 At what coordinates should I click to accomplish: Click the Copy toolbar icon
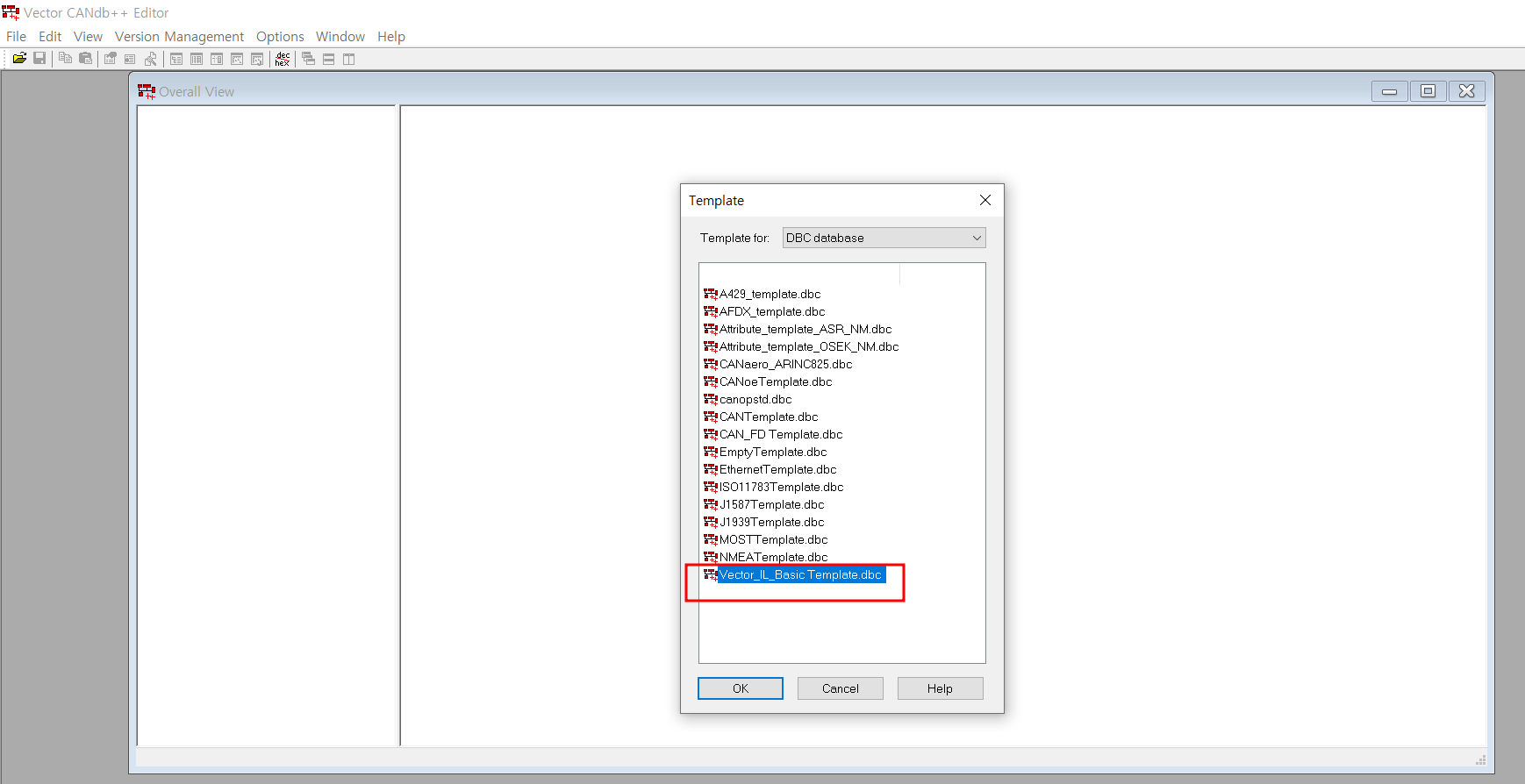coord(65,59)
